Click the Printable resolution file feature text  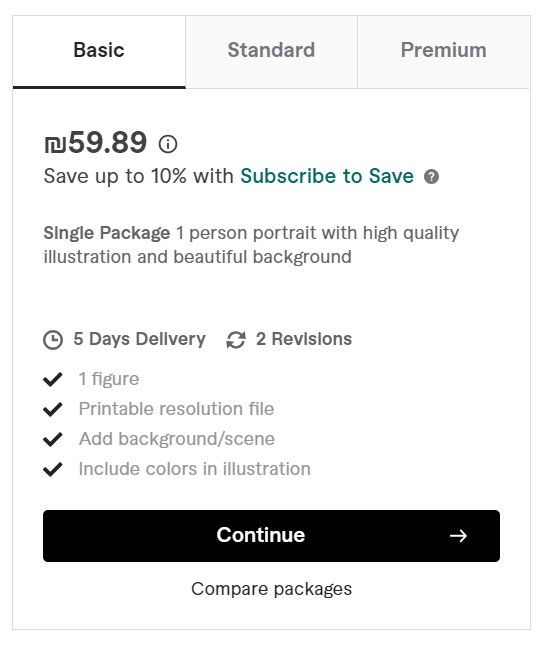(177, 409)
